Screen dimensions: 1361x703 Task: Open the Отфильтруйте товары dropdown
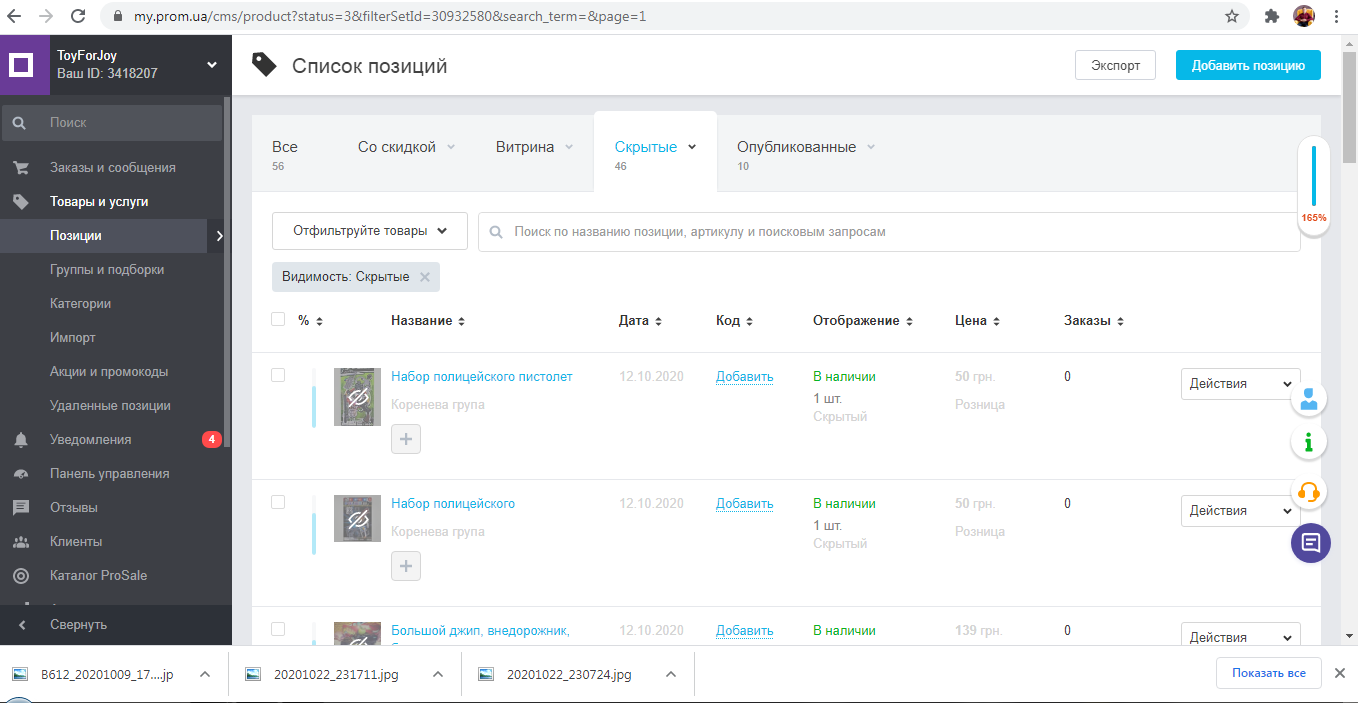point(370,231)
